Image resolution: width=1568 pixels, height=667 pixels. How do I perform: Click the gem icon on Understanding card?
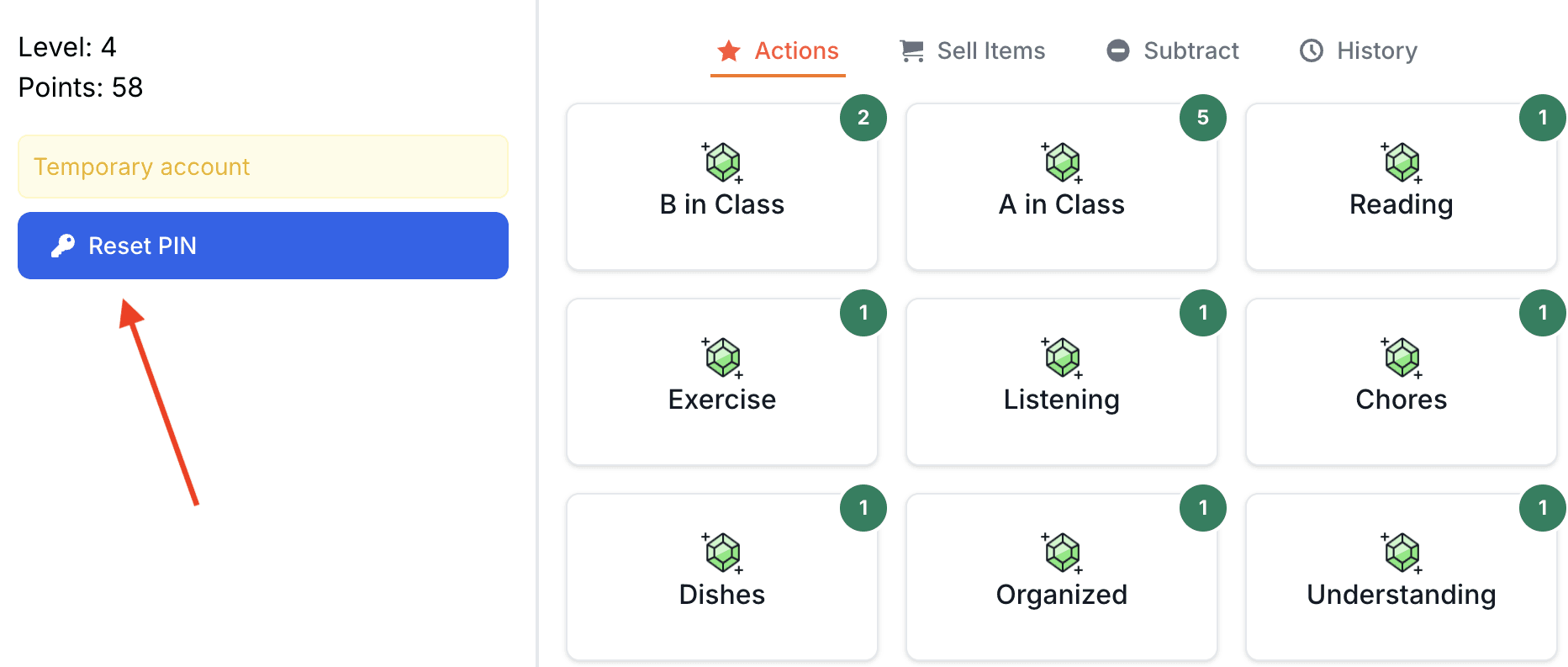pos(1402,553)
